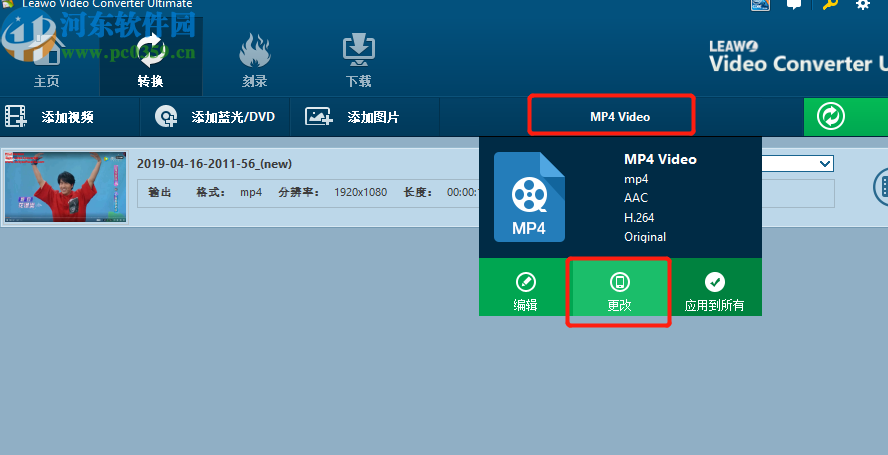Start conversion with the green convert button

[846, 117]
